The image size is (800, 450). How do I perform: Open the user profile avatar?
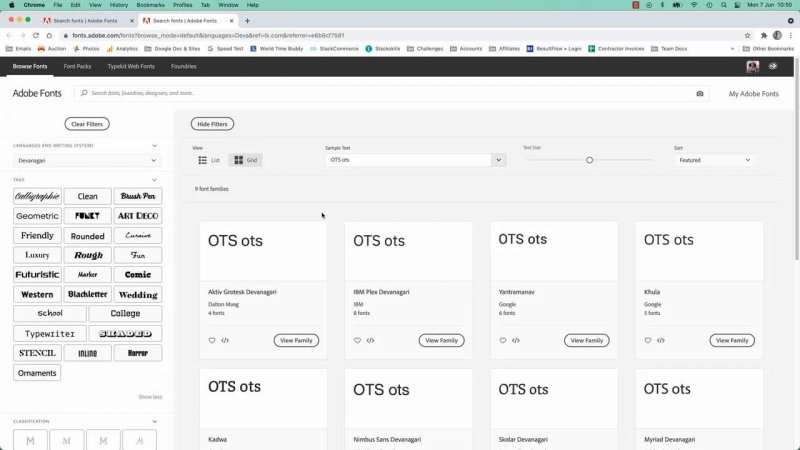coord(753,66)
